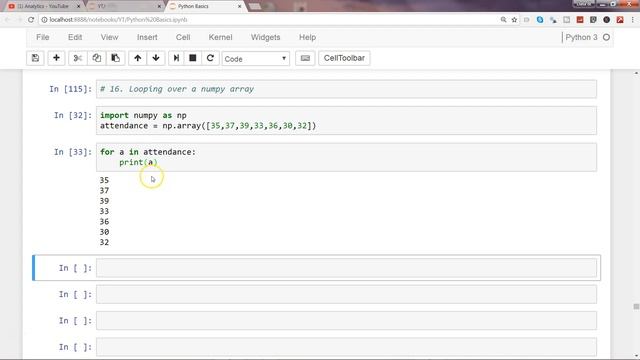Viewport: 640px width, 360px height.
Task: Bookmark this page with the star
Action: coord(514,20)
